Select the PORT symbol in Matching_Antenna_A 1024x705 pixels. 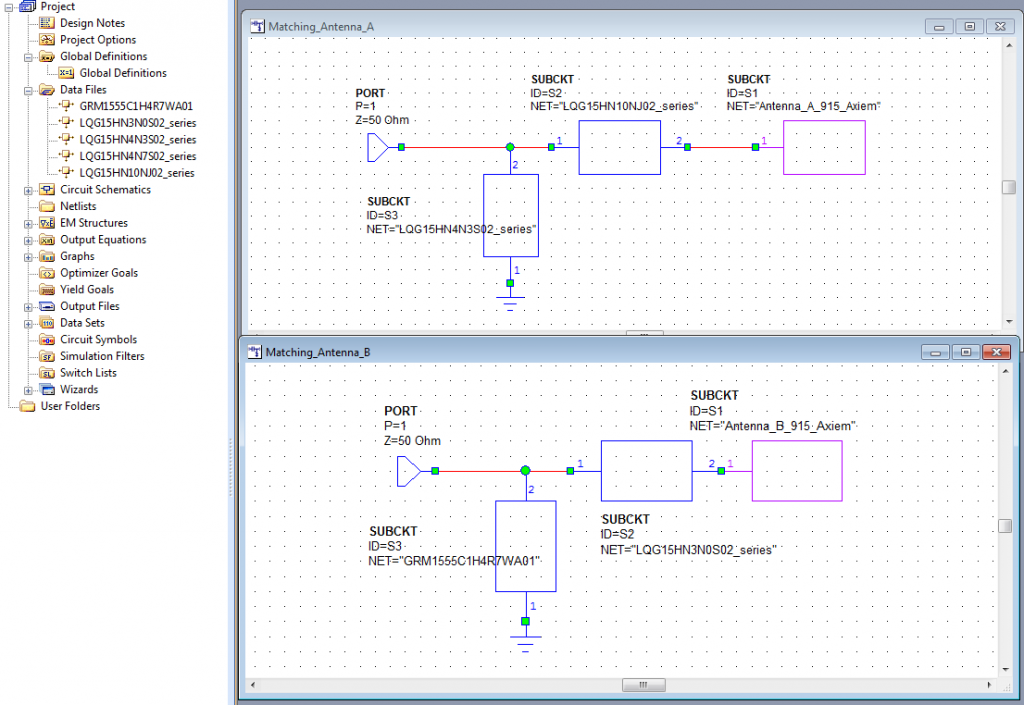(x=377, y=148)
